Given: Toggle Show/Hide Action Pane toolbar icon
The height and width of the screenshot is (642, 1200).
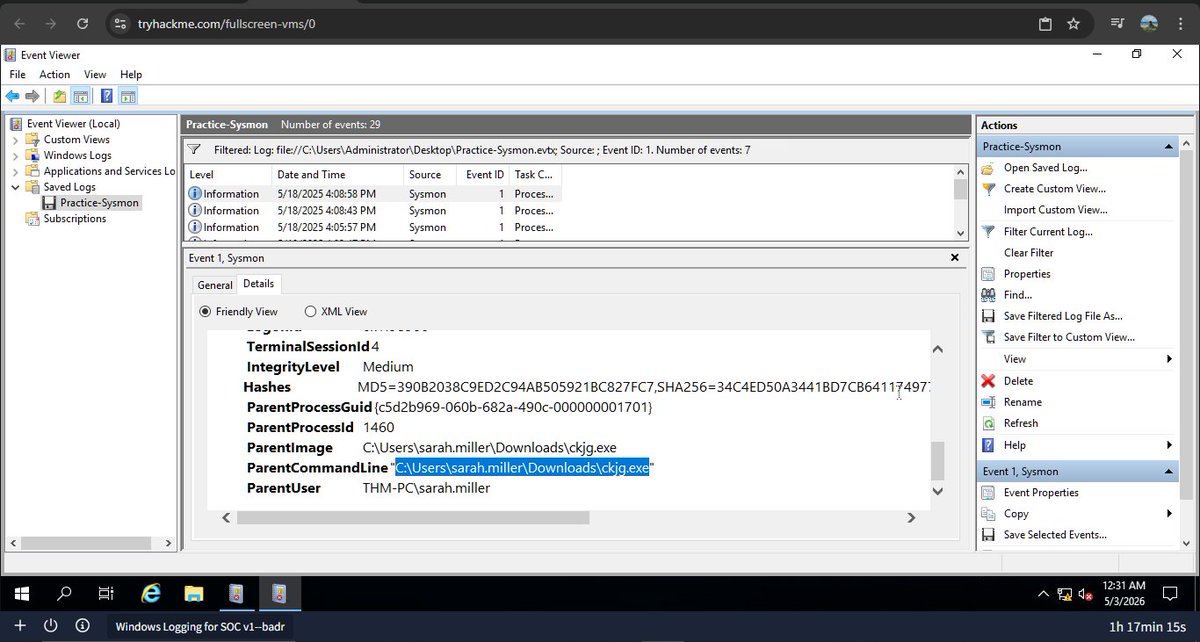Looking at the screenshot, I should (x=128, y=96).
